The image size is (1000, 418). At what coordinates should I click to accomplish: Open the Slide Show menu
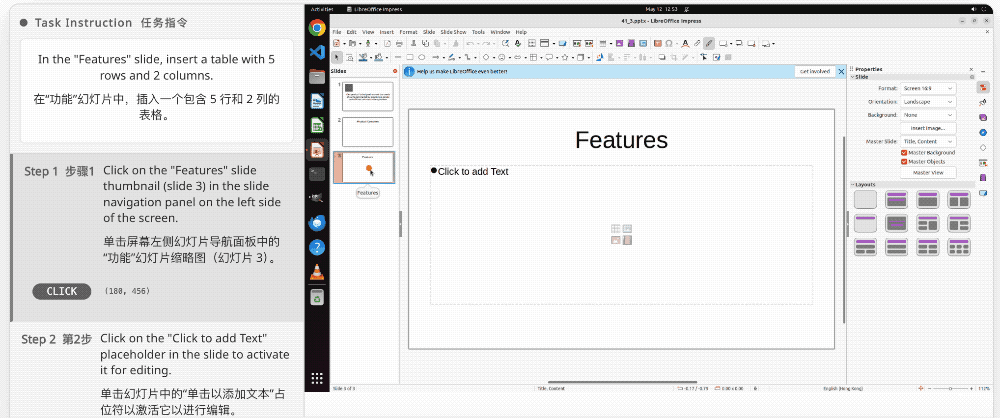(453, 32)
